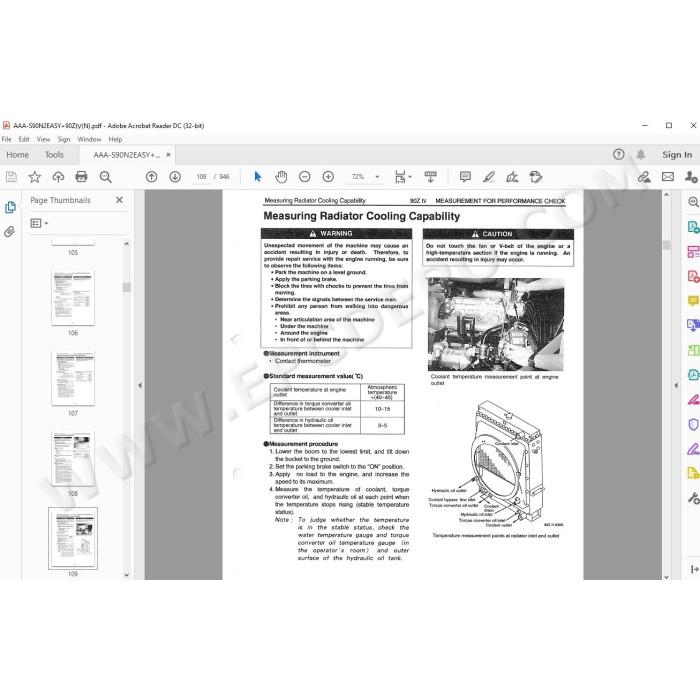Click the radiator diagram illustration
Screen dimensions: 700x700
pyautogui.click(x=497, y=464)
